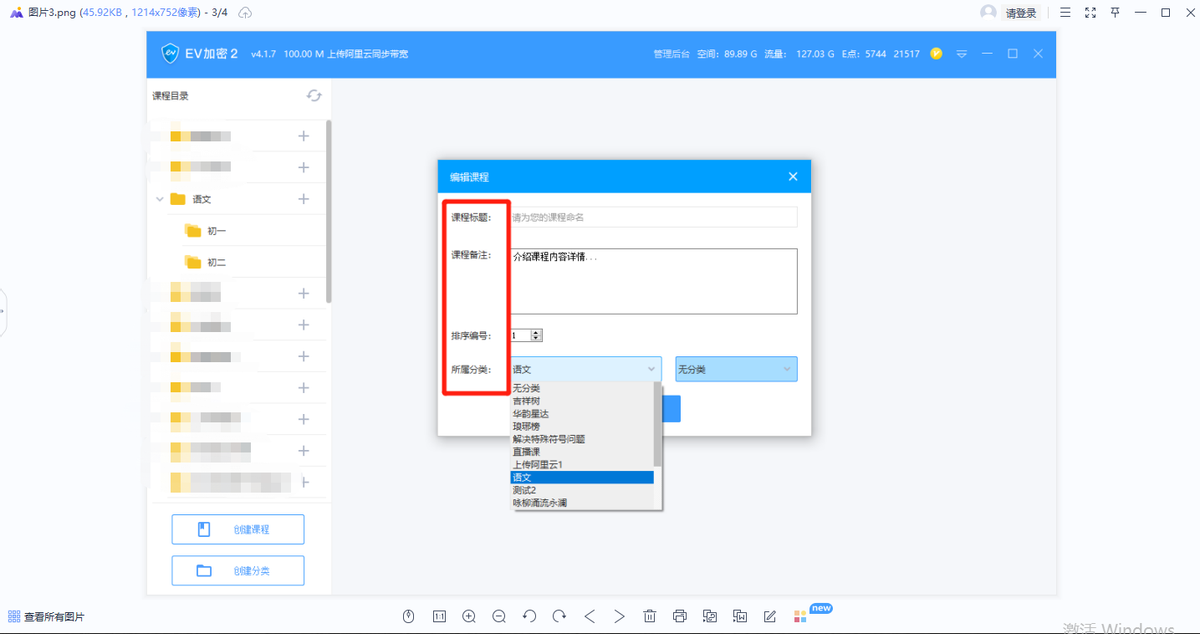This screenshot has height=634, width=1200.
Task: Click the profile avatar next to 请登录
Action: pos(988,13)
